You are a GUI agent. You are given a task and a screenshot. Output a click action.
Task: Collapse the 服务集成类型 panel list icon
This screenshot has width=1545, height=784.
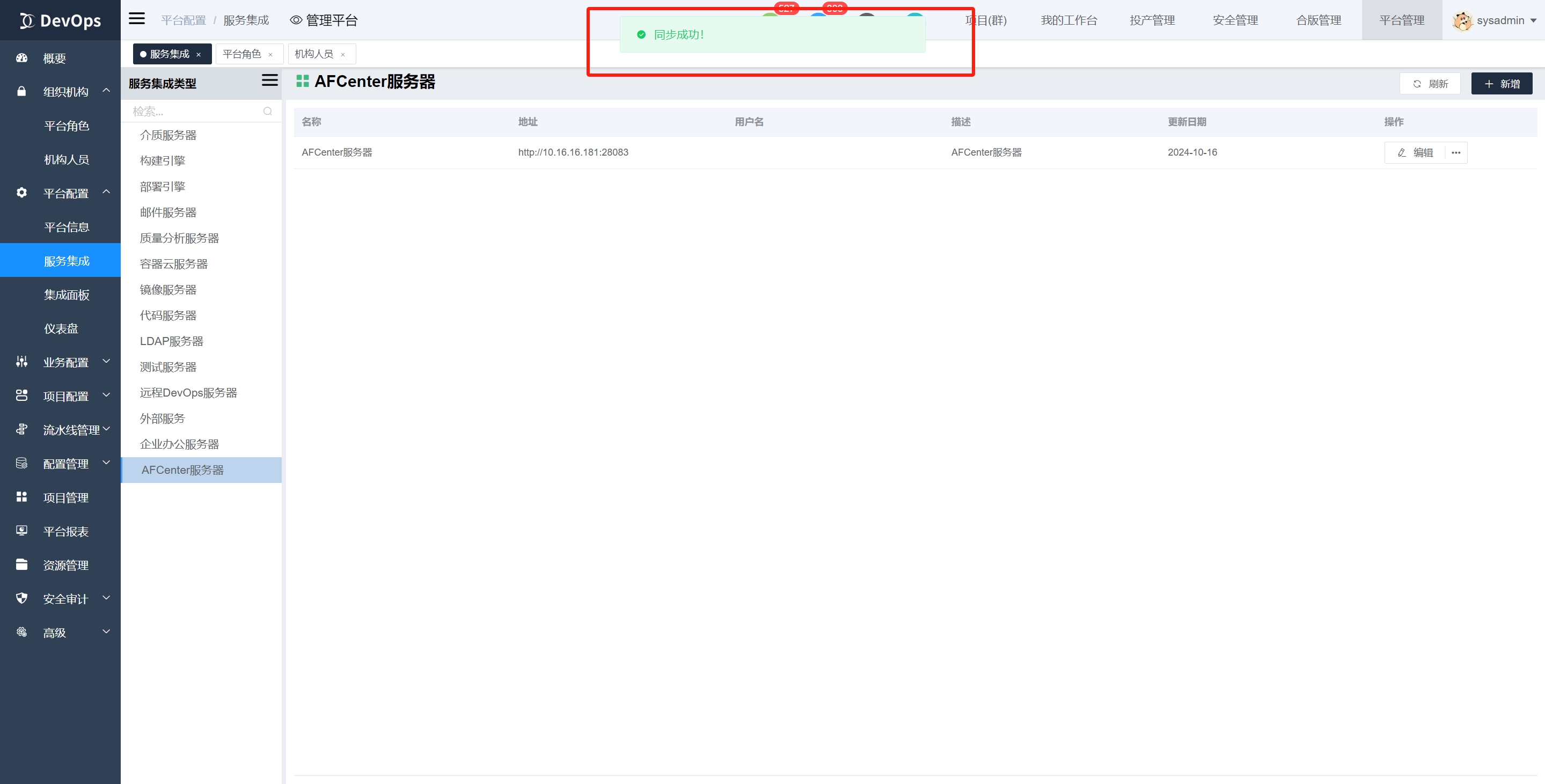click(x=269, y=80)
